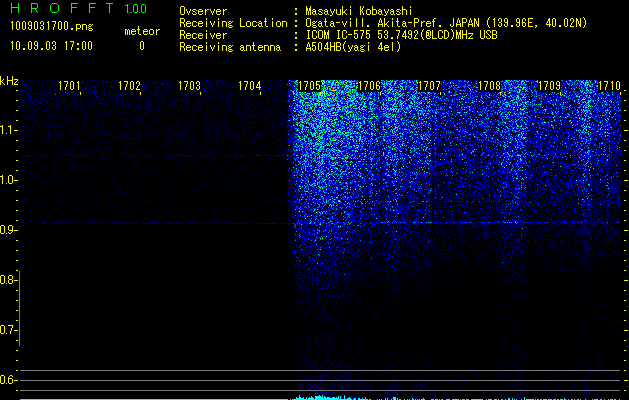Click the 1707 time marker
Viewport: 629px width, 400px height.
coord(429,86)
